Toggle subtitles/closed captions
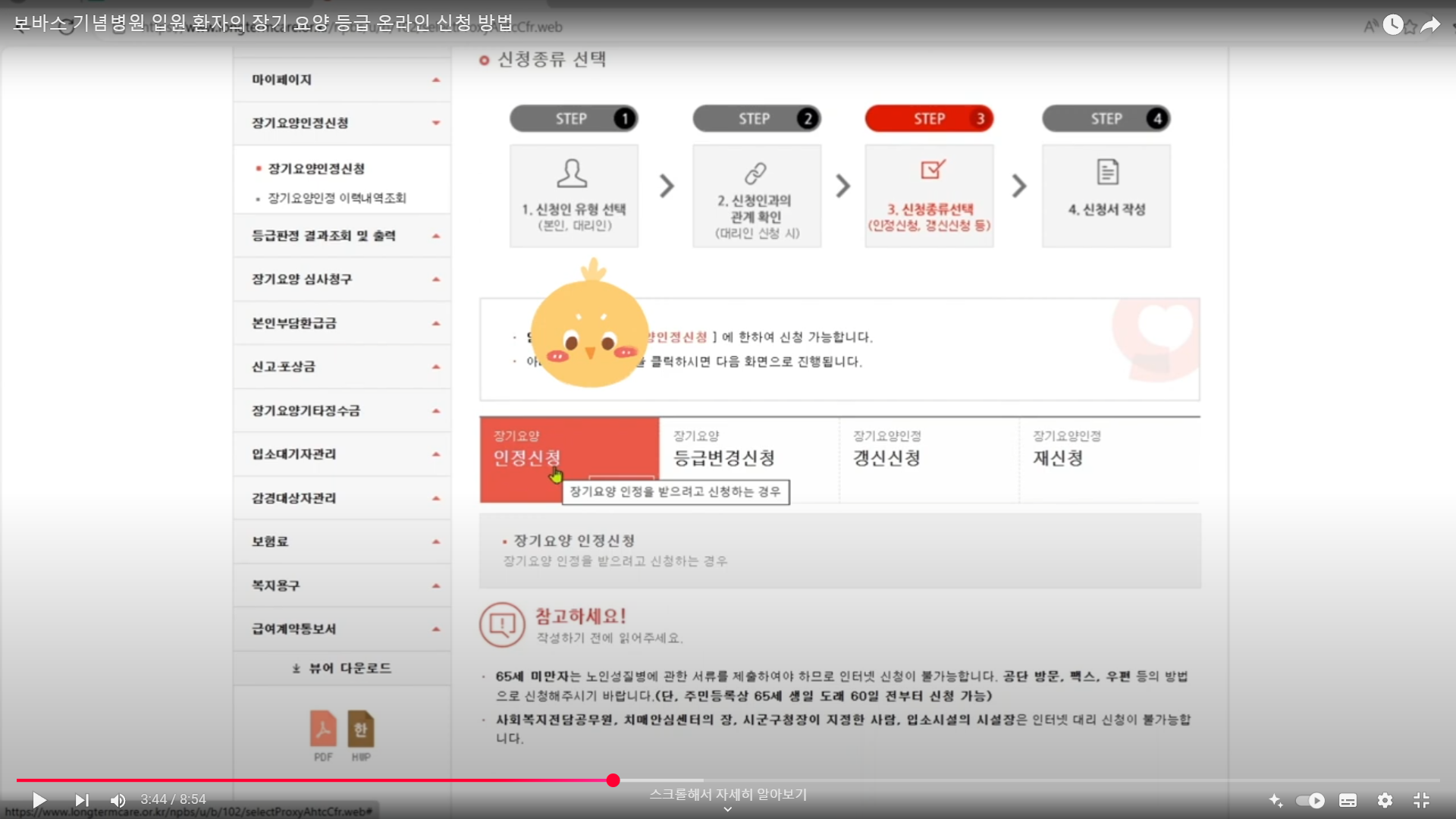The image size is (1456, 819). point(1348,800)
